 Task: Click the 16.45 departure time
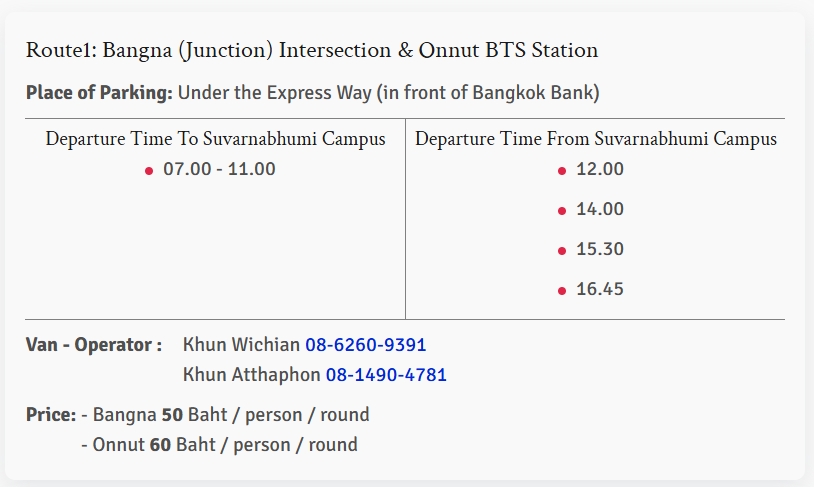[x=600, y=289]
